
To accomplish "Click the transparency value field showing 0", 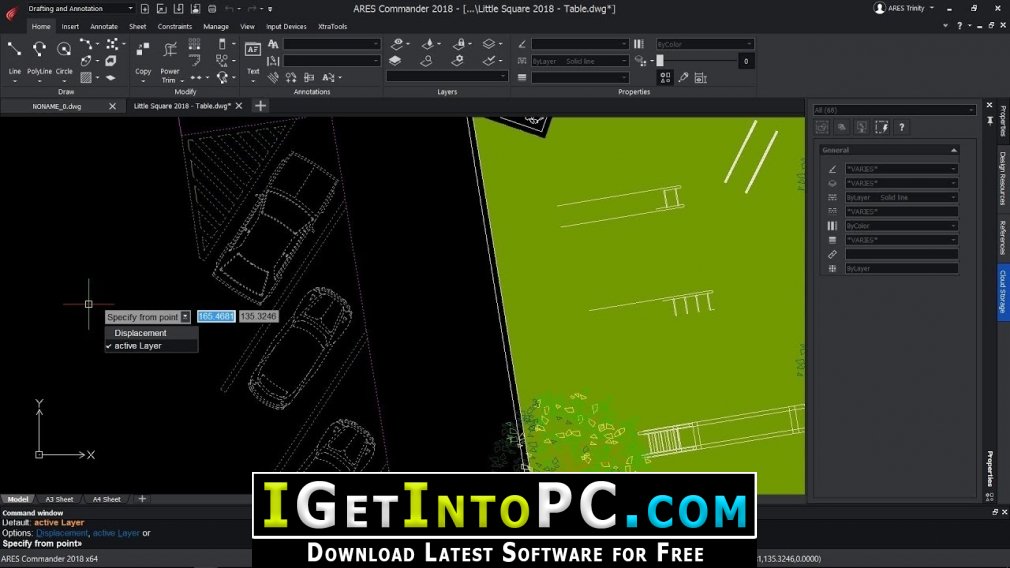I will [746, 61].
